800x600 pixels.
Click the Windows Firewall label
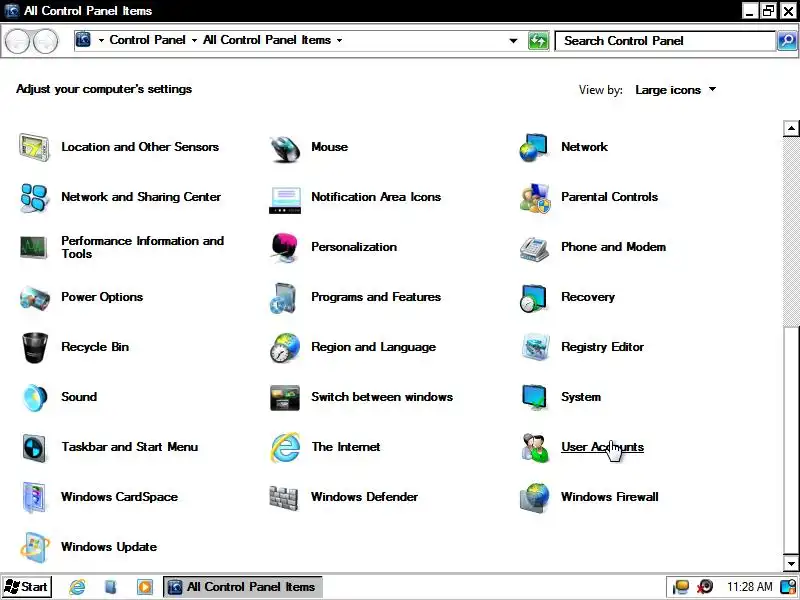(609, 497)
